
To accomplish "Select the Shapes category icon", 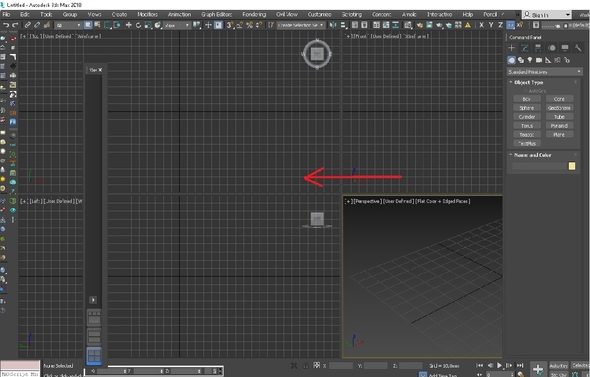I will [521, 60].
